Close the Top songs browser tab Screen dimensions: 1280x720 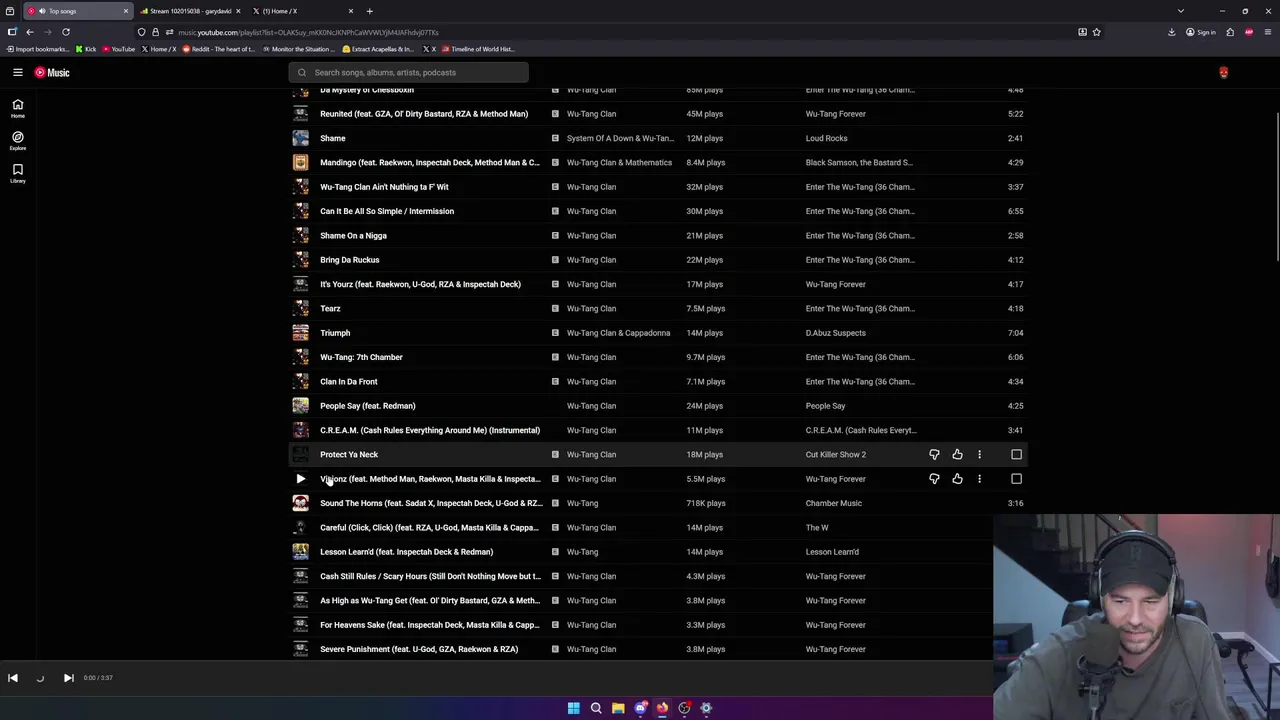tap(126, 11)
